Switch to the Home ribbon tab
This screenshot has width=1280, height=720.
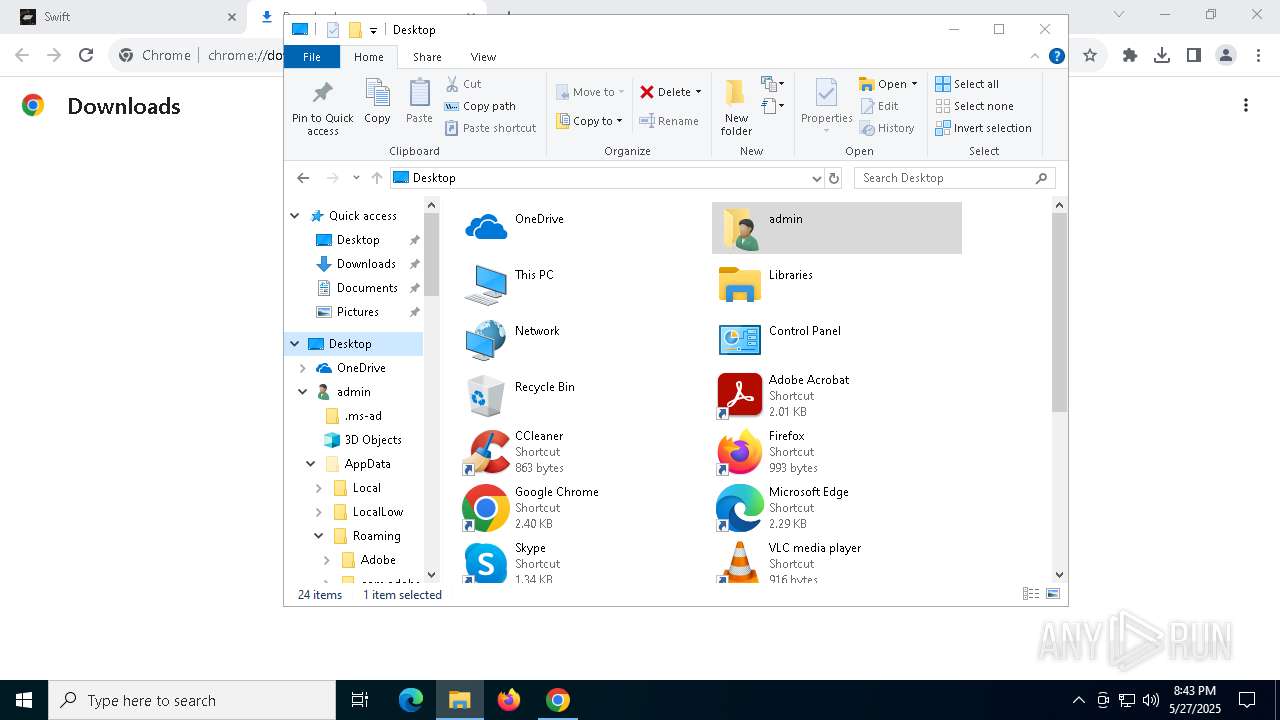pyautogui.click(x=368, y=57)
